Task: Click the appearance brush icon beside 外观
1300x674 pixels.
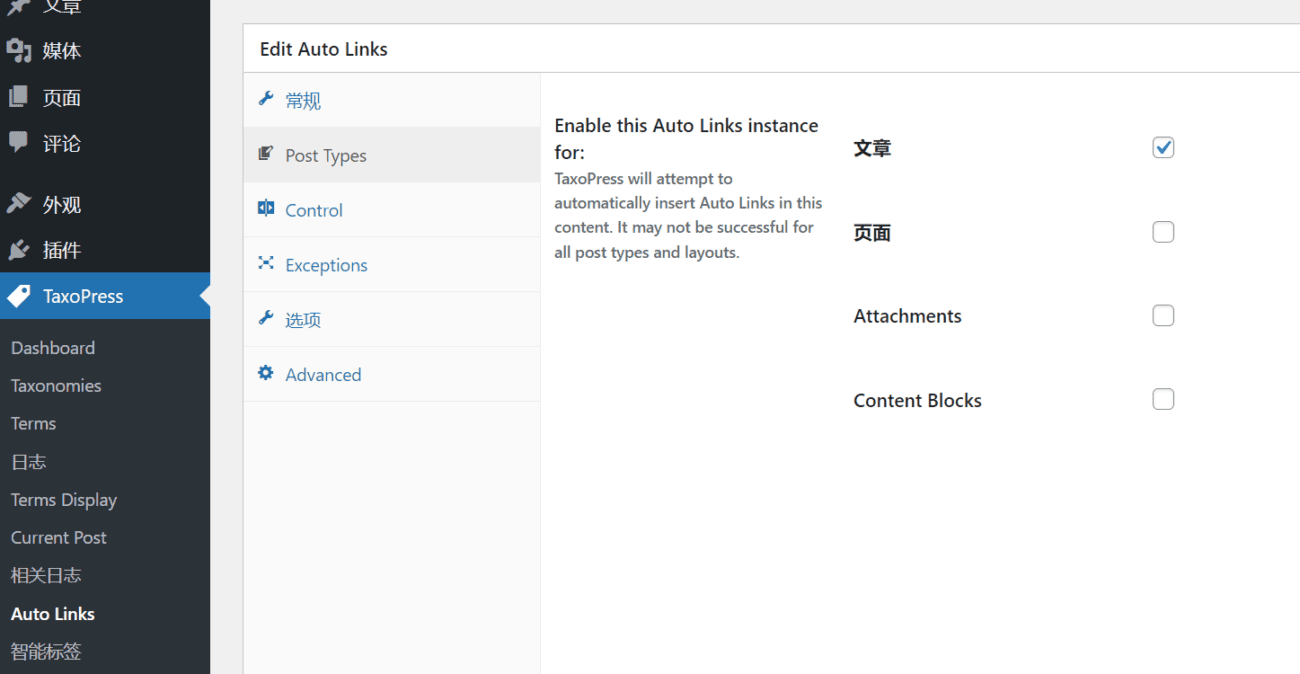Action: tap(19, 204)
